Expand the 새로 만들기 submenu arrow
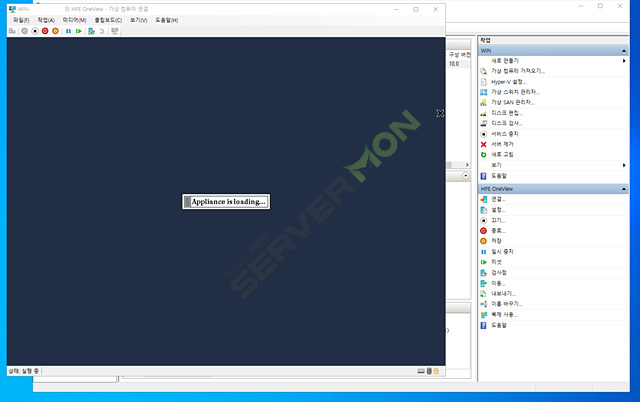640x402 pixels. (x=624, y=61)
